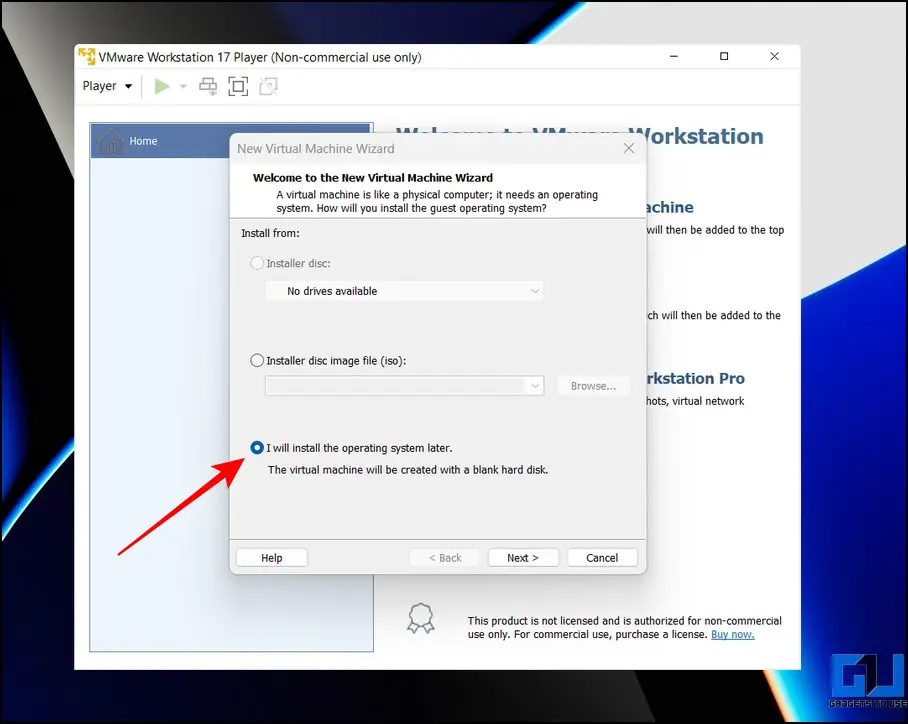
Task: Select I will install the operating system later
Action: click(x=258, y=447)
